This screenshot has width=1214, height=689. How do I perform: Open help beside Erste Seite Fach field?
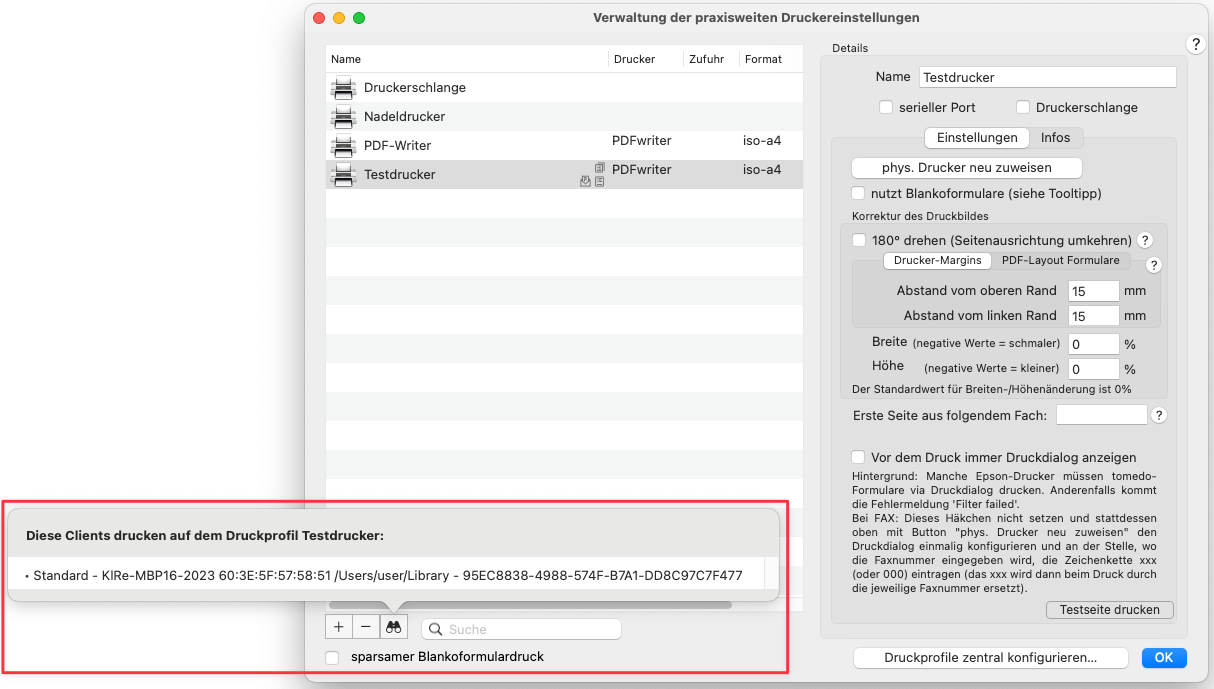(1159, 415)
